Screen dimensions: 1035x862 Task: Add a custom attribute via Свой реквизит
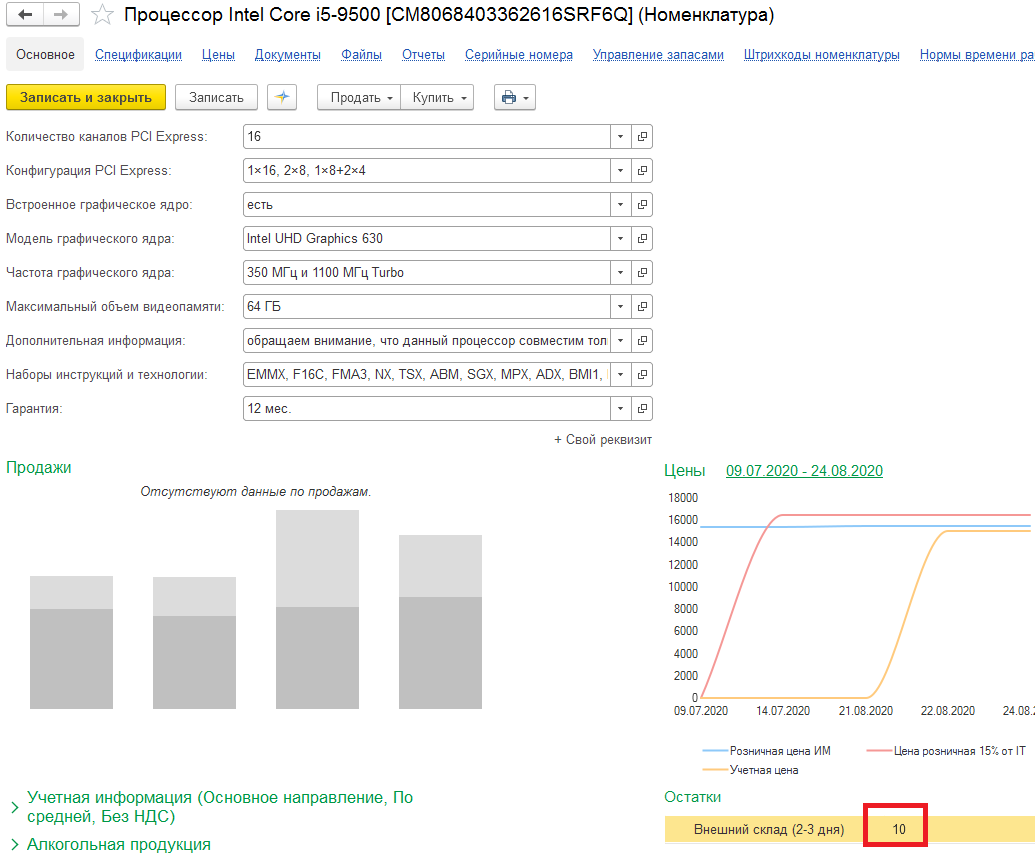coord(603,440)
